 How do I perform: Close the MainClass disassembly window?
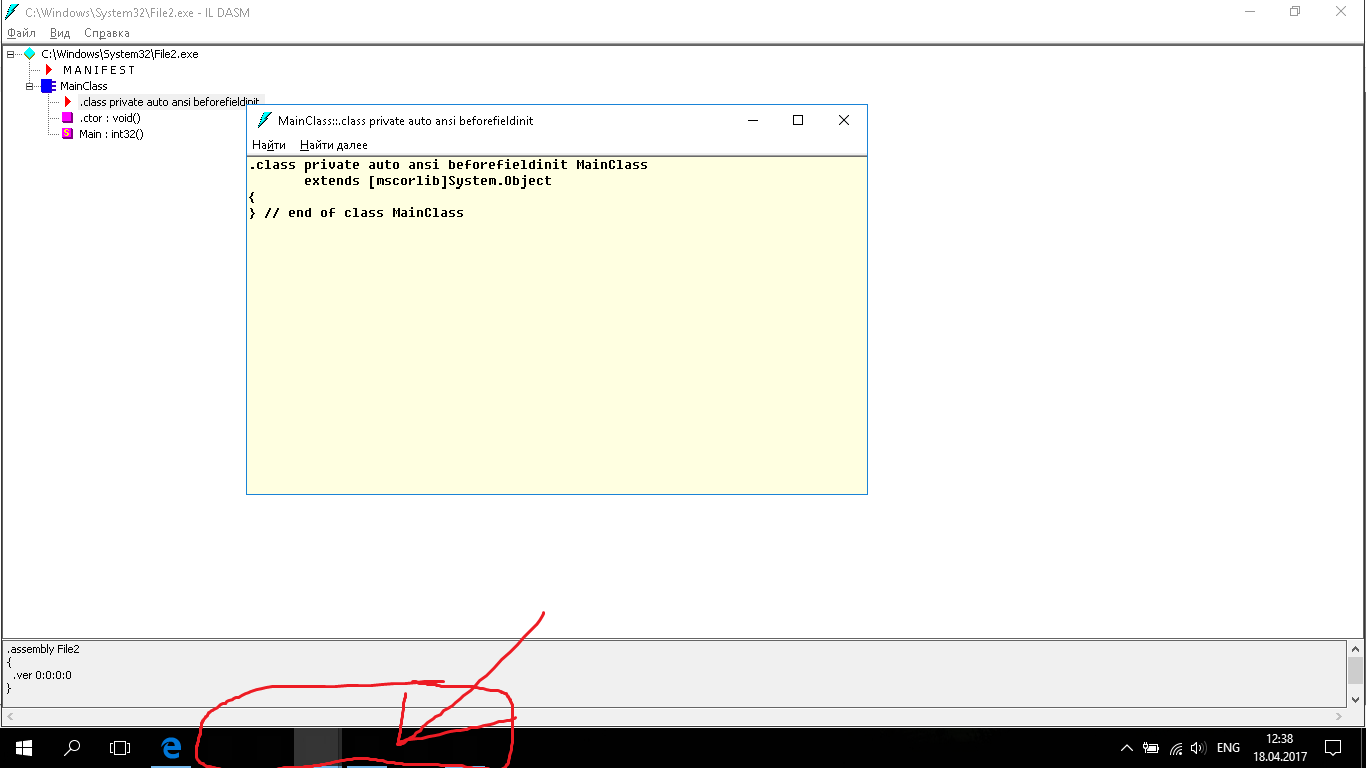(843, 120)
